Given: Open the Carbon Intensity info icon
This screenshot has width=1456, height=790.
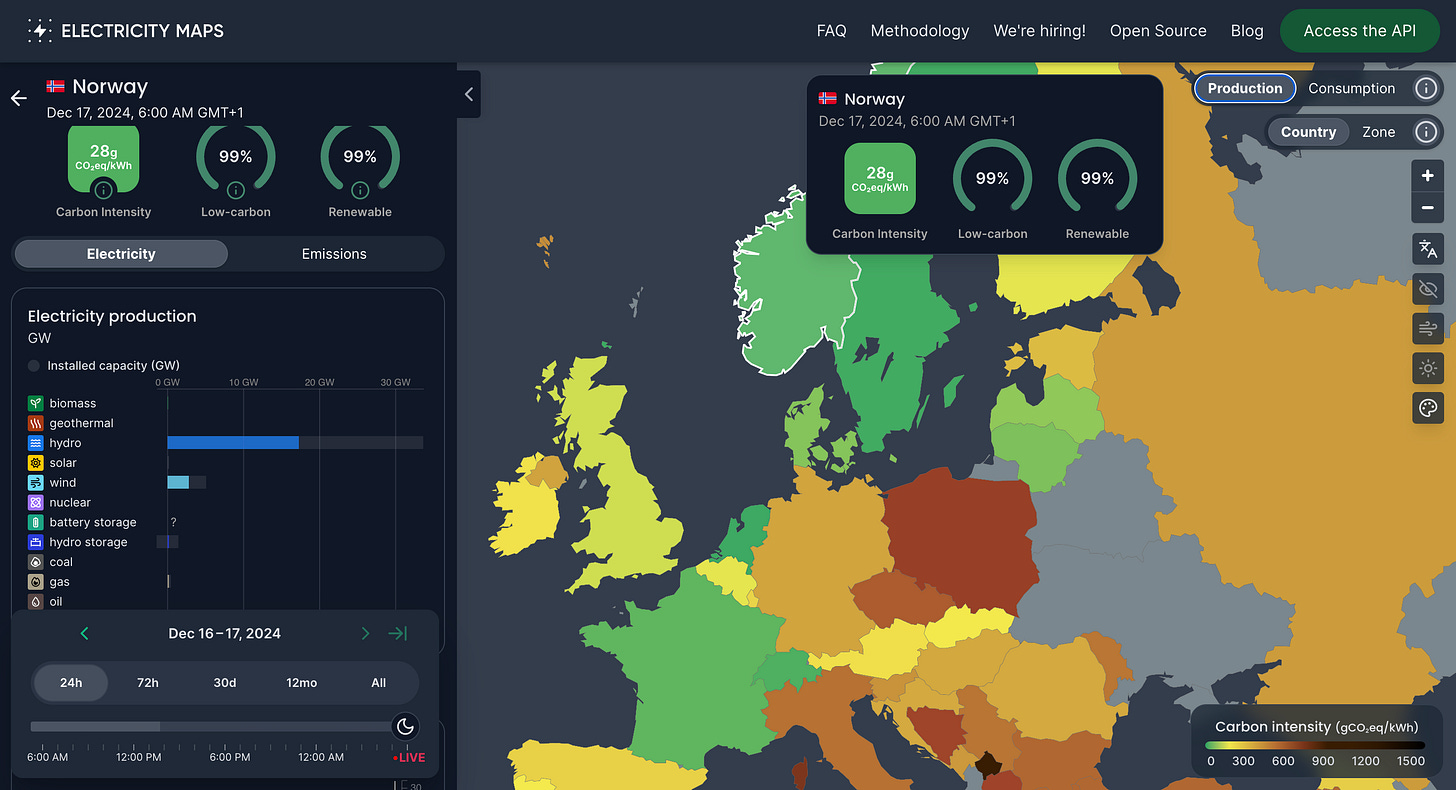Looking at the screenshot, I should [x=103, y=189].
